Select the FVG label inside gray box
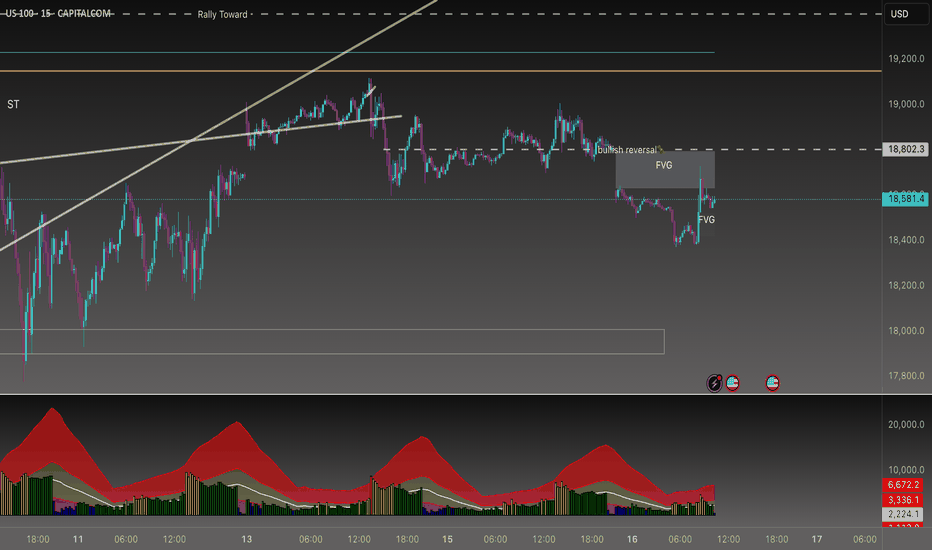 tap(664, 165)
